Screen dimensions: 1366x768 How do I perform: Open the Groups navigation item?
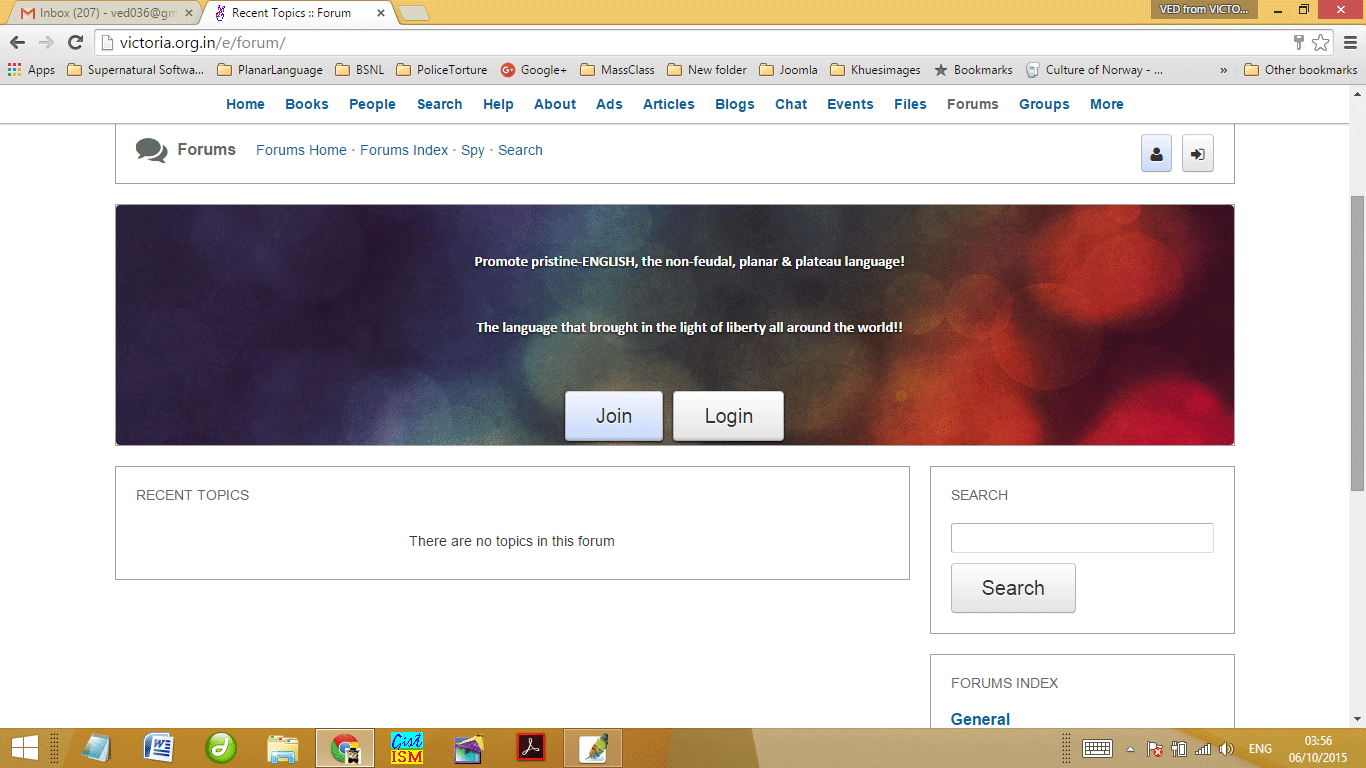(x=1044, y=104)
